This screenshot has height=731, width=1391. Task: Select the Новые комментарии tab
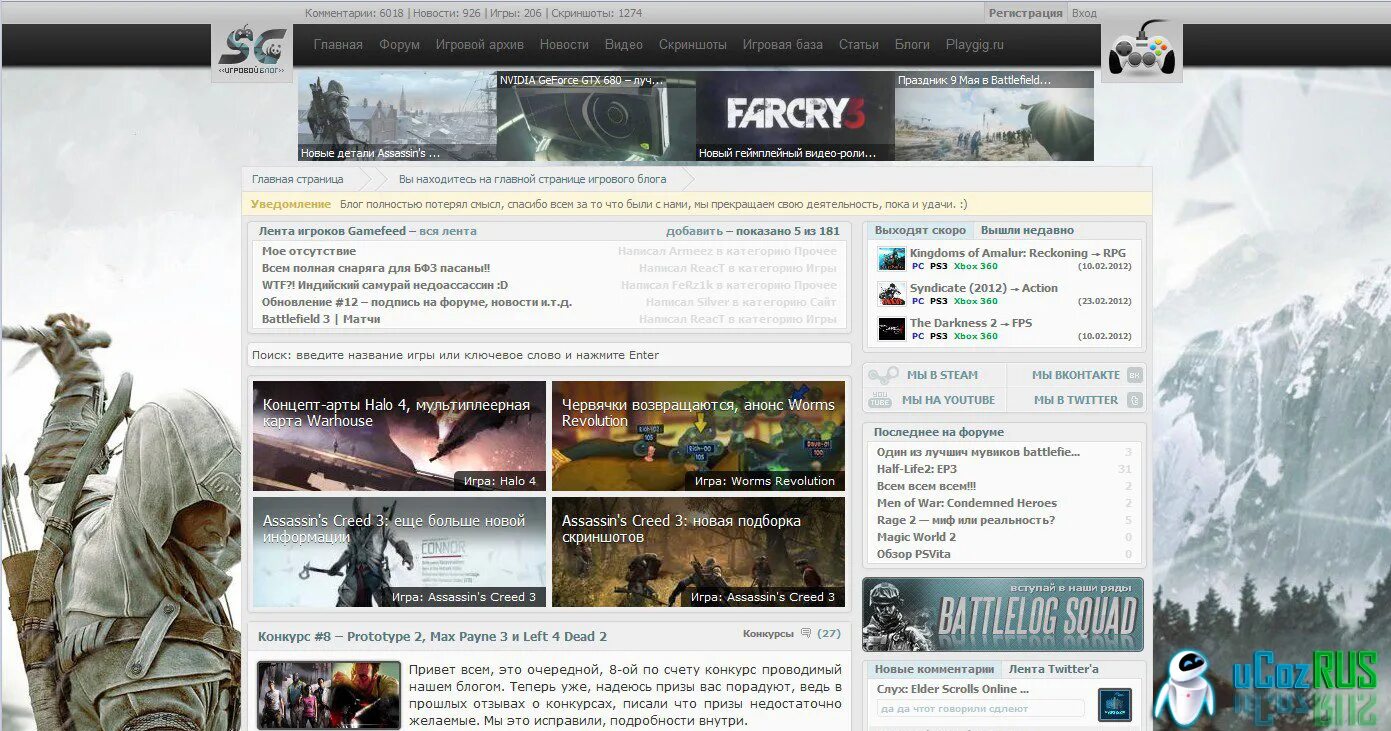coord(934,669)
